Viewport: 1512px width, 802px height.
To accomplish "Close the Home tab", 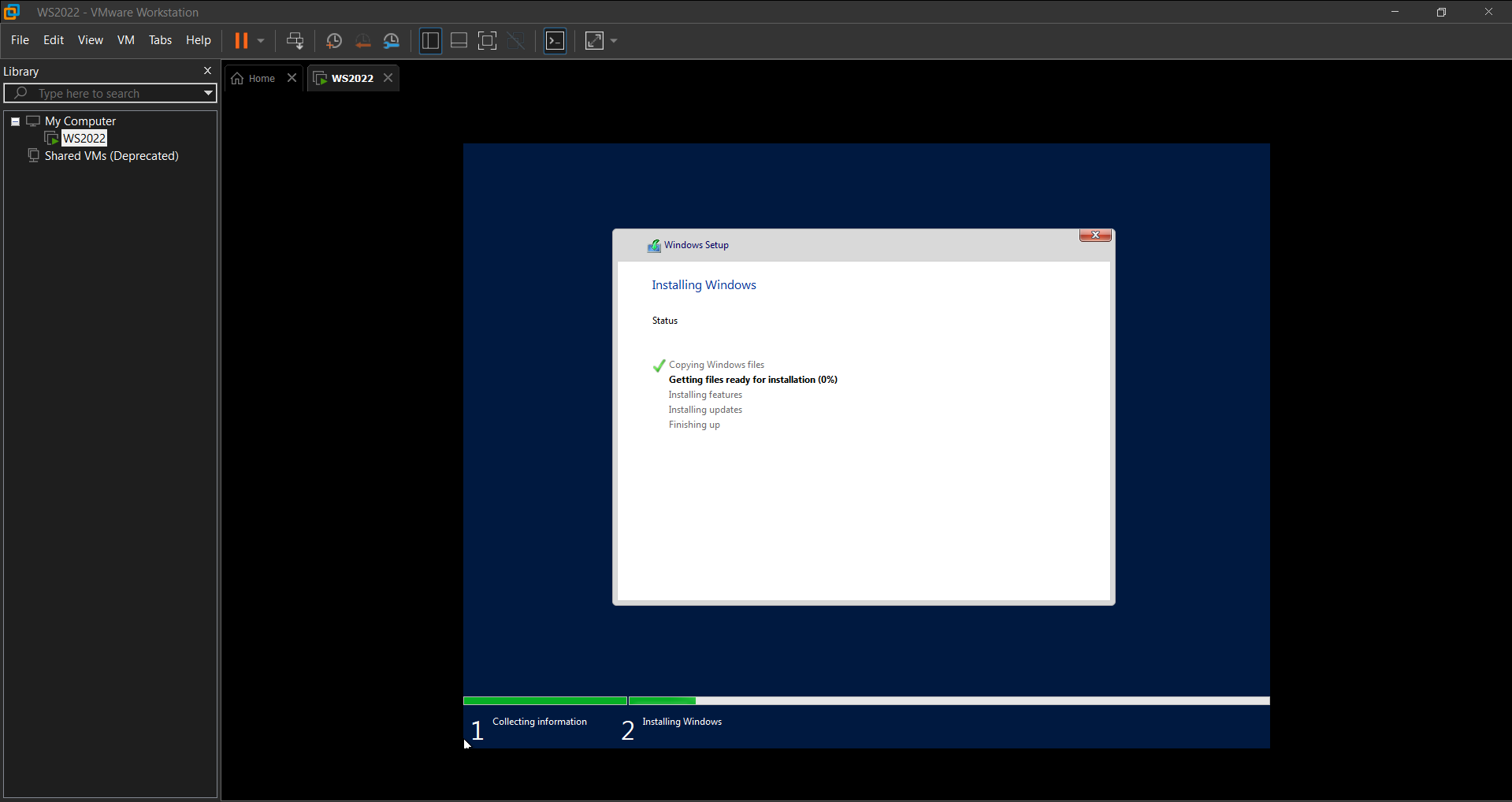I will tap(292, 78).
